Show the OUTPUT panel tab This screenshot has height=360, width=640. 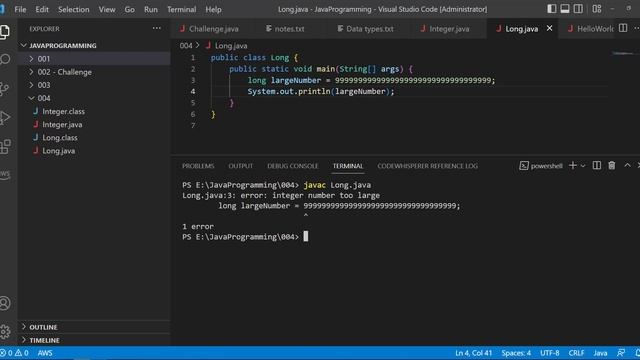tap(240, 166)
